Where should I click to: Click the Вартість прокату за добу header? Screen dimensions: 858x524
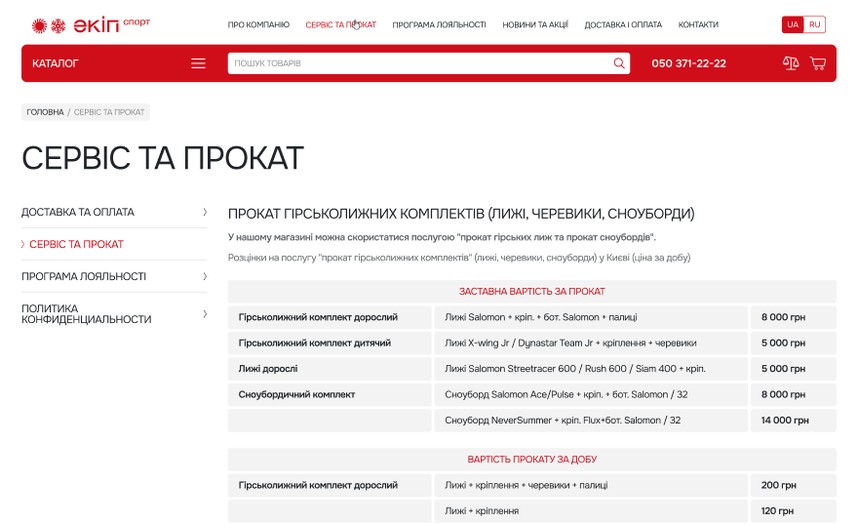(x=532, y=459)
